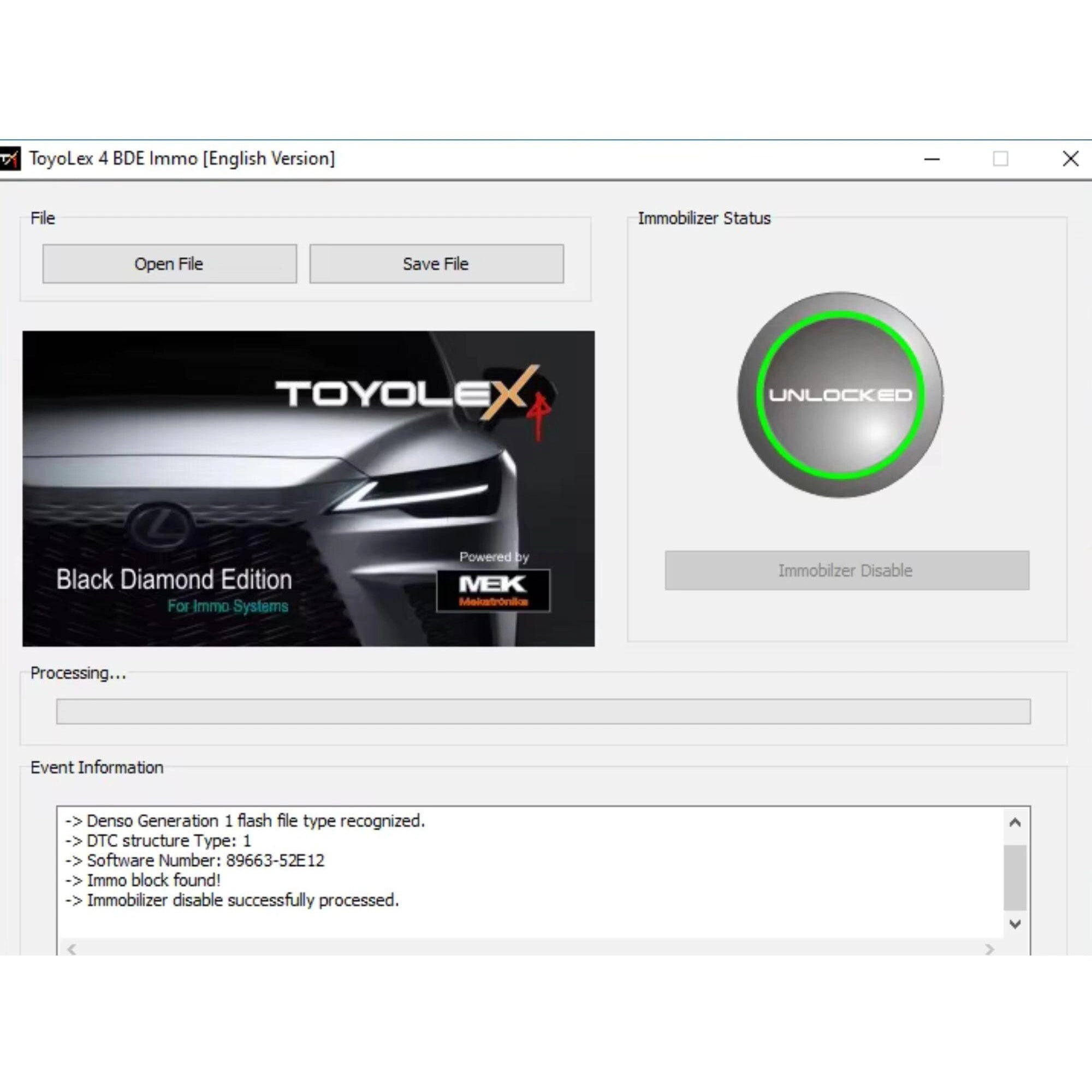The image size is (1092, 1092).
Task: Open a file with the Open File button
Action: coord(169,263)
